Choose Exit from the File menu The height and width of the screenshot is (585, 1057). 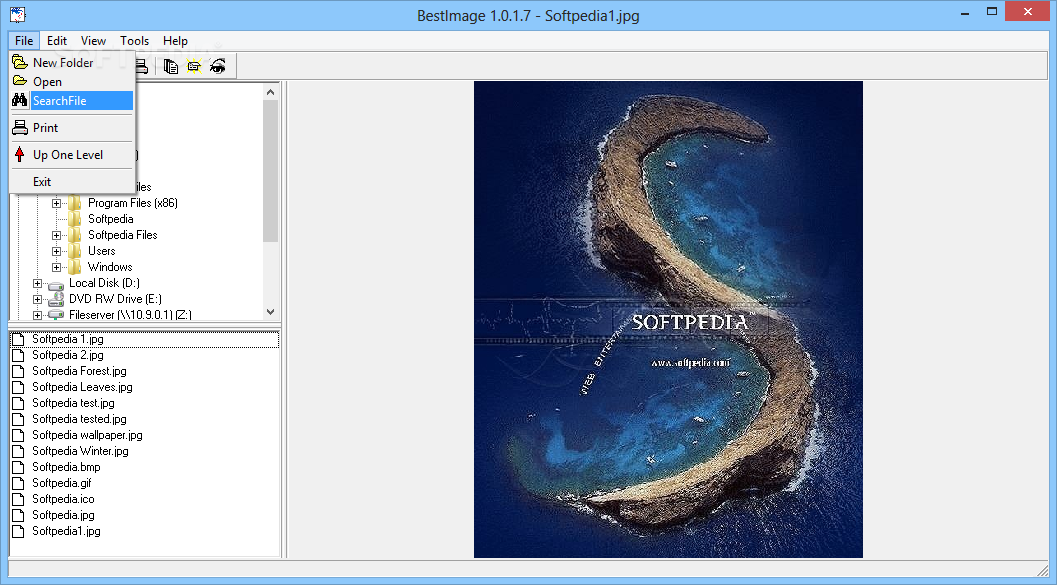72,181
